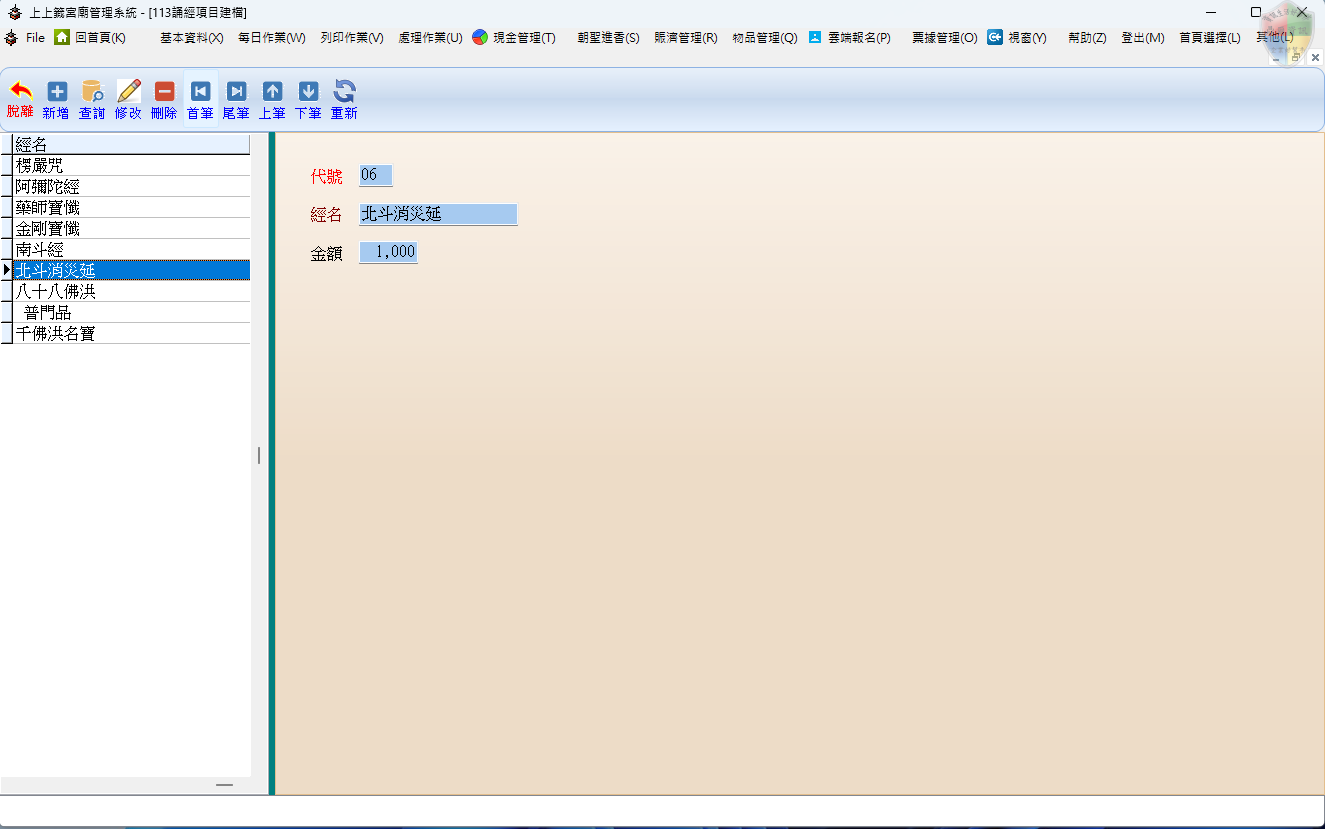Open the 基本資料(X) menu

(x=191, y=38)
